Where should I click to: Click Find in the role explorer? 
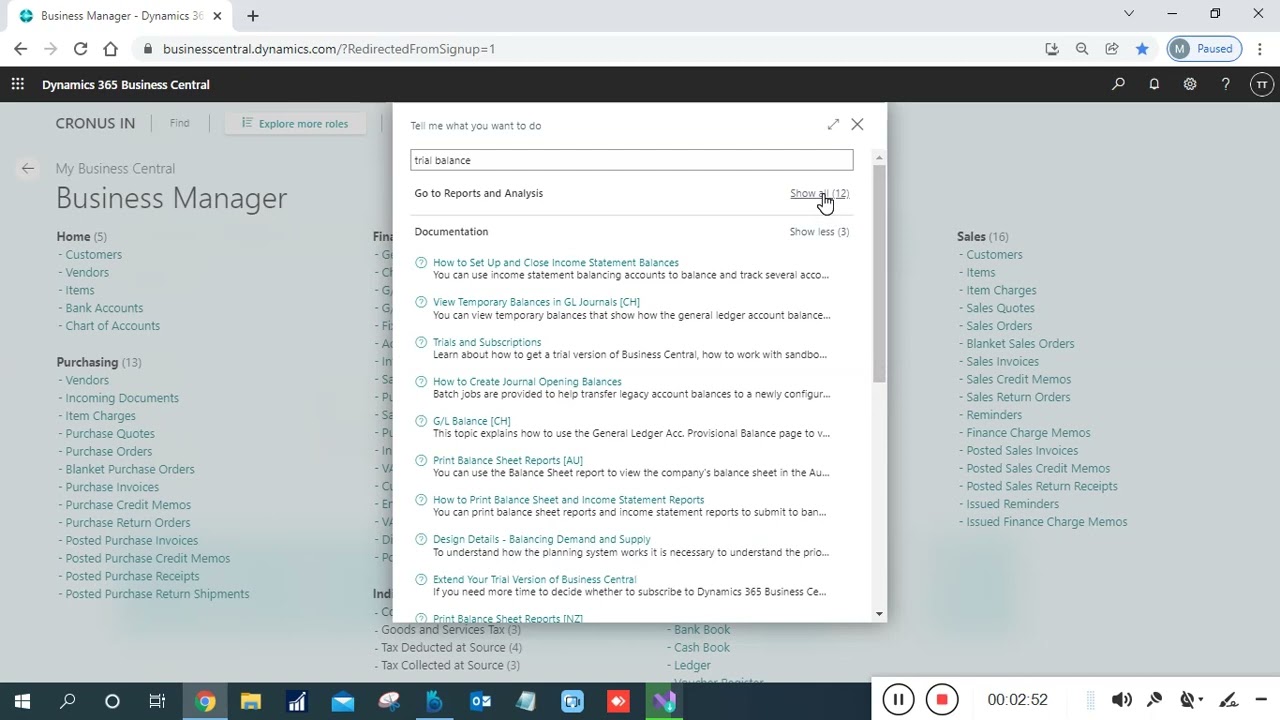tap(179, 123)
